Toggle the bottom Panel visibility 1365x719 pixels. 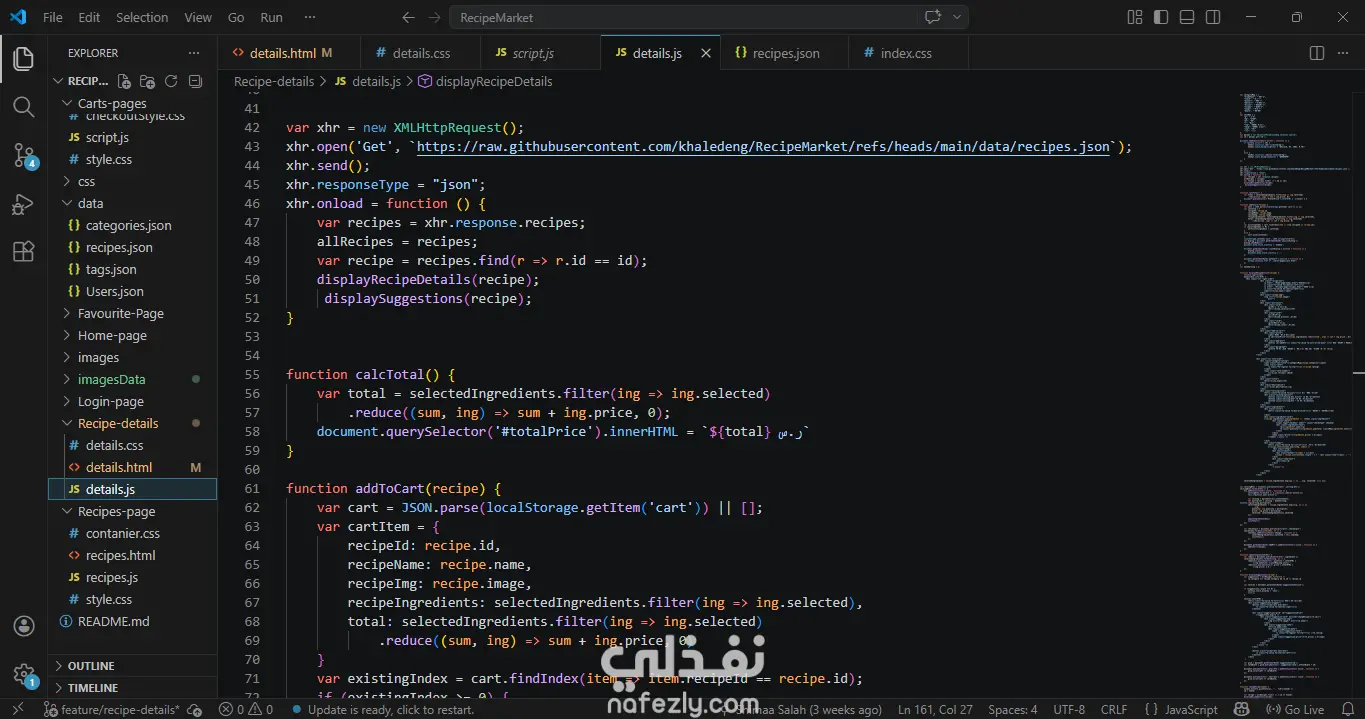[1186, 17]
